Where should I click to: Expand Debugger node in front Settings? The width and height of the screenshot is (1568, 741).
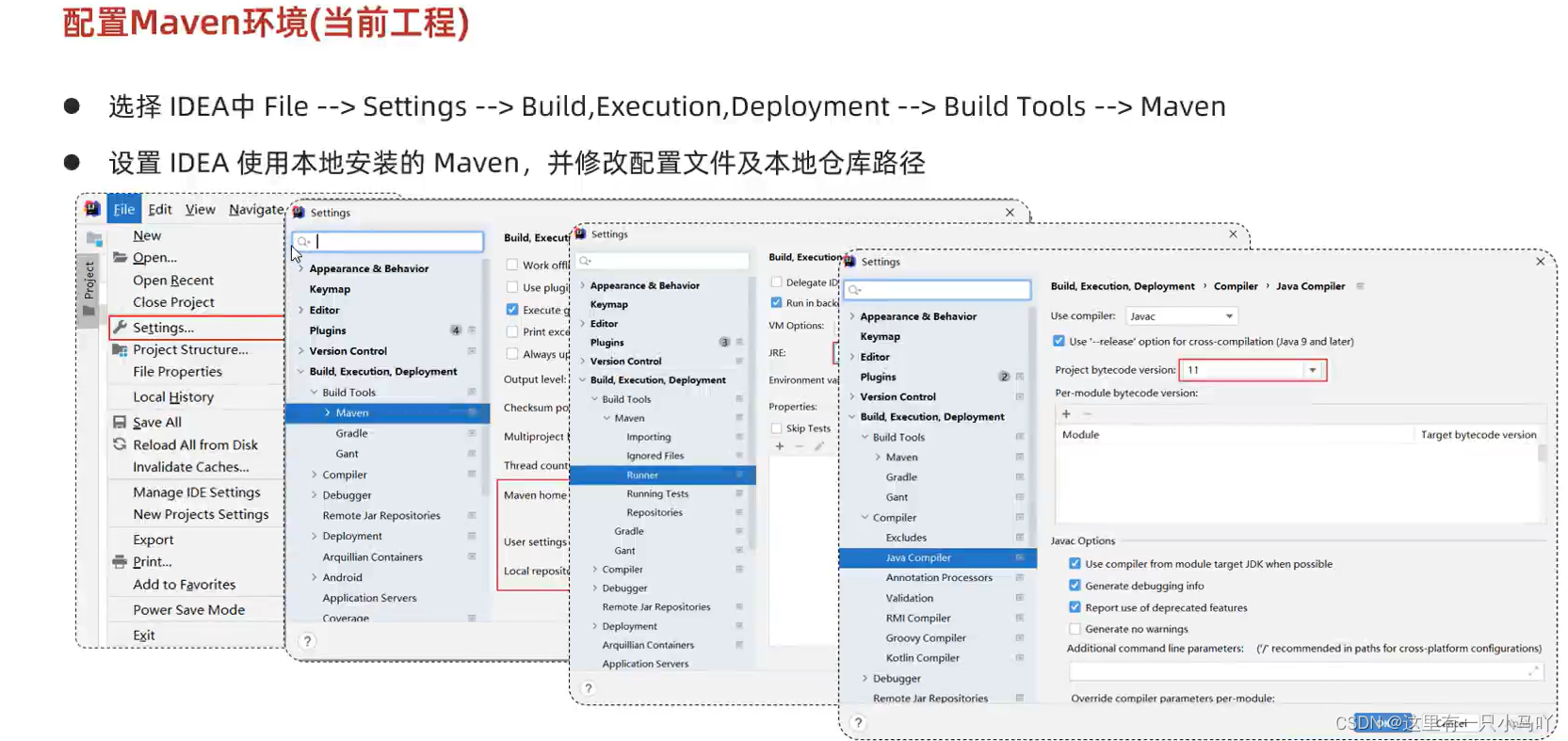(865, 678)
